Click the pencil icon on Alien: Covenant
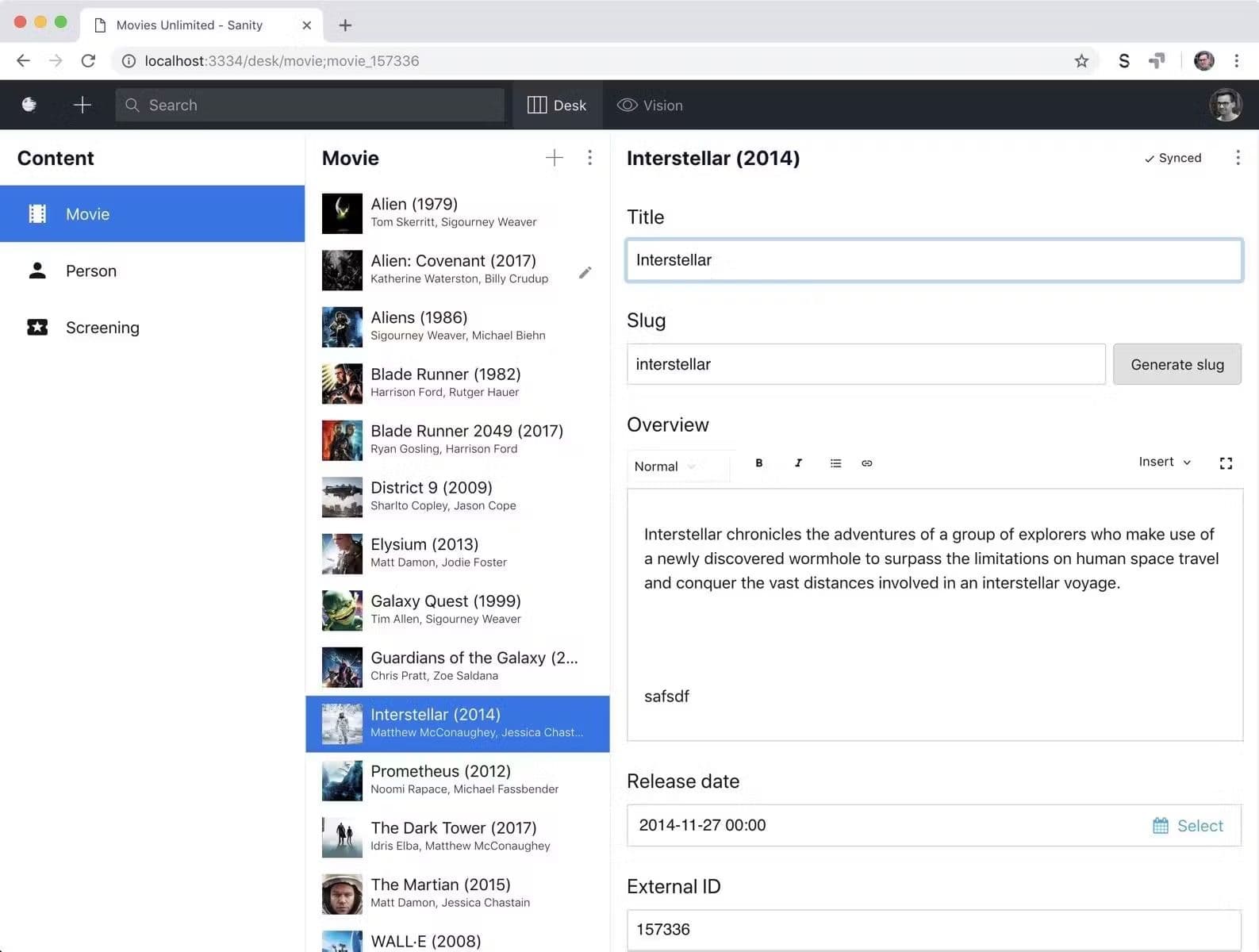Viewport: 1259px width, 952px height. pos(585,272)
